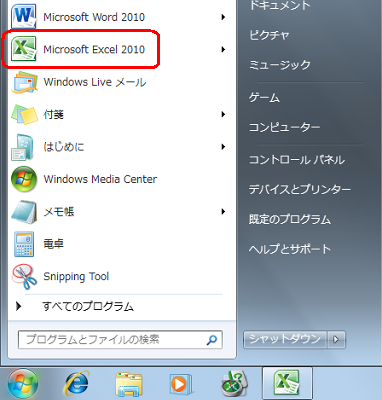
Task: Expand the はじめに submenu arrow
Action: tap(223, 147)
